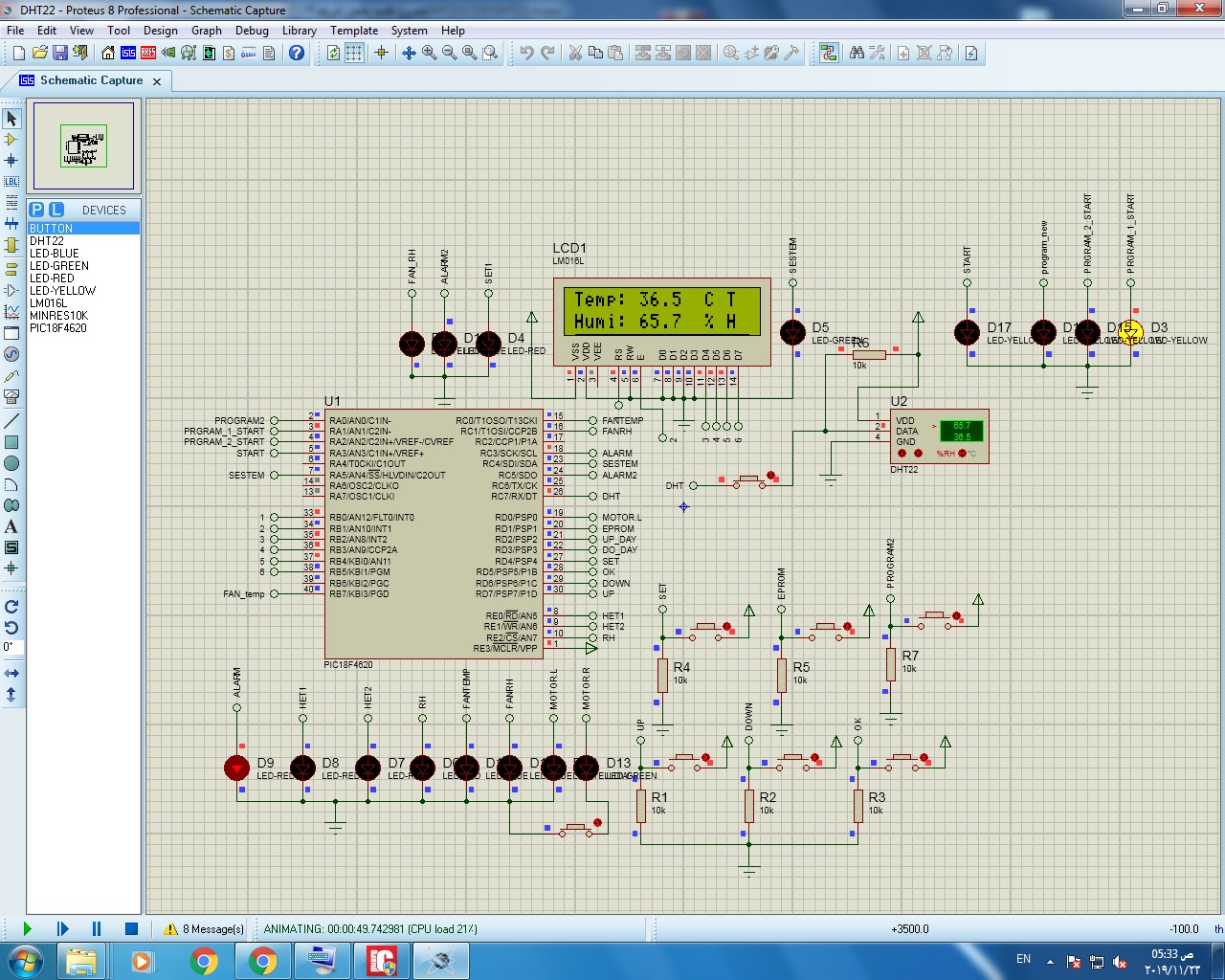Toggle the False Origin toolbar button
The image size is (1225, 980).
pos(381,53)
